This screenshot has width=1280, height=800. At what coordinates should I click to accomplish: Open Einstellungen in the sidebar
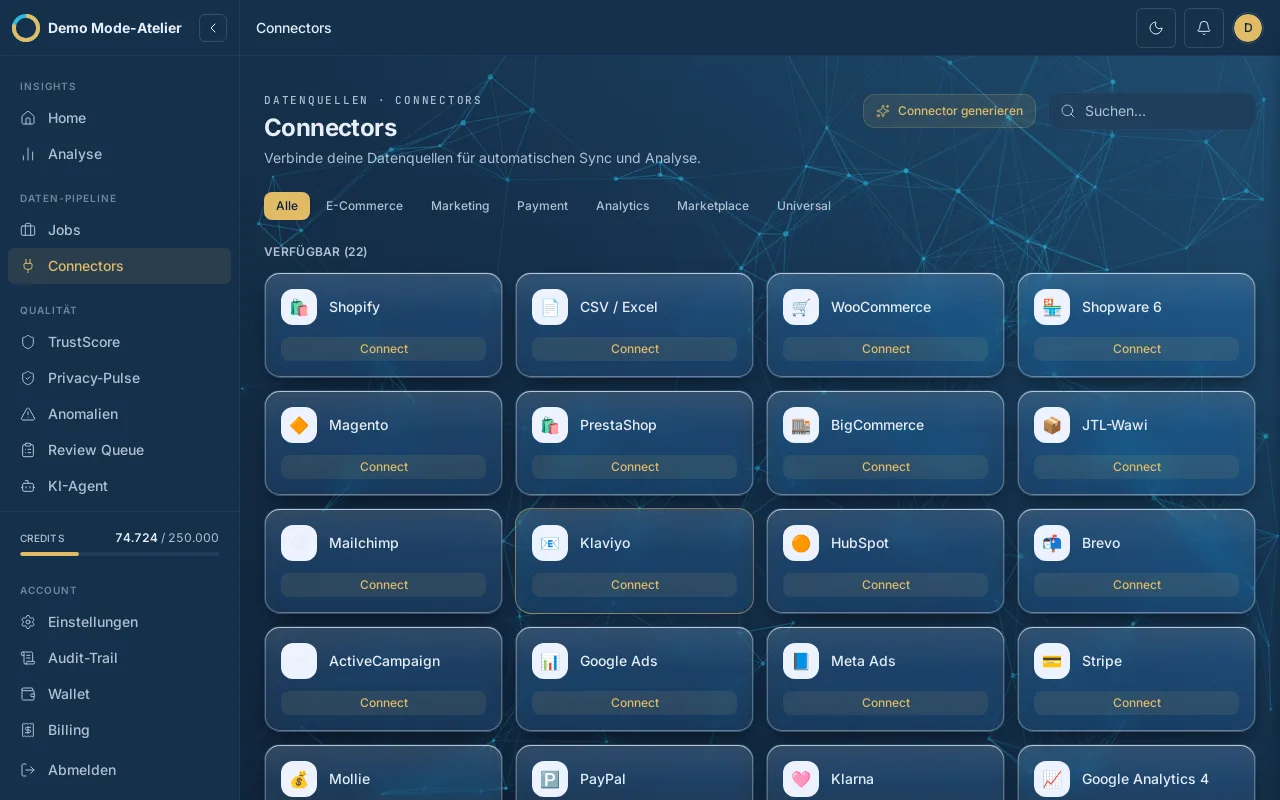119,622
